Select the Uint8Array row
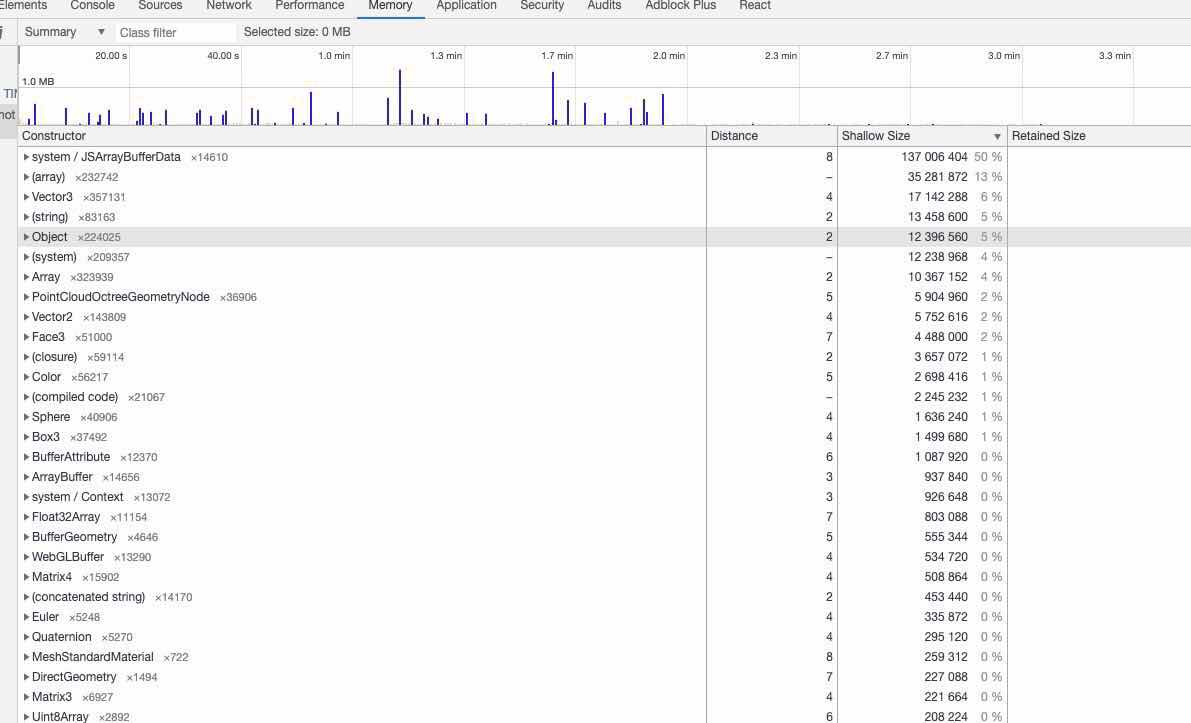The height and width of the screenshot is (723, 1191). click(605, 717)
